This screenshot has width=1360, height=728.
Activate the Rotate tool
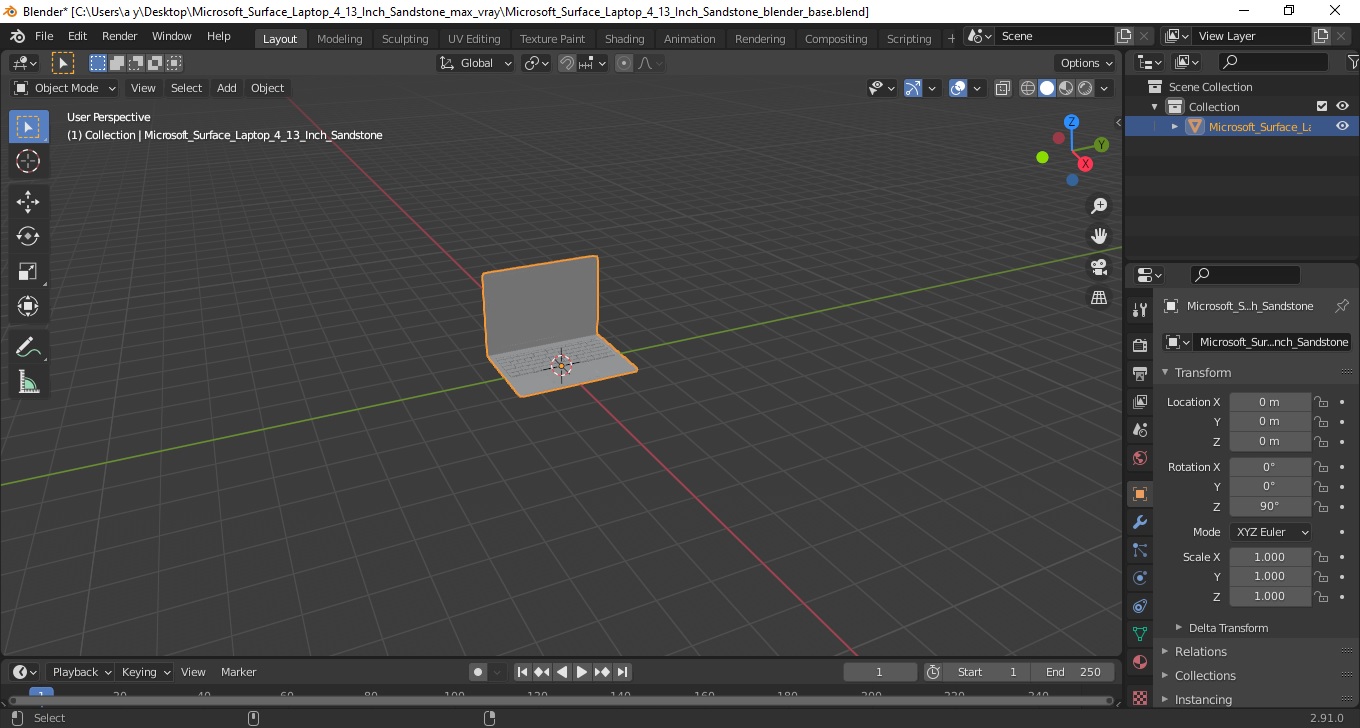28,236
